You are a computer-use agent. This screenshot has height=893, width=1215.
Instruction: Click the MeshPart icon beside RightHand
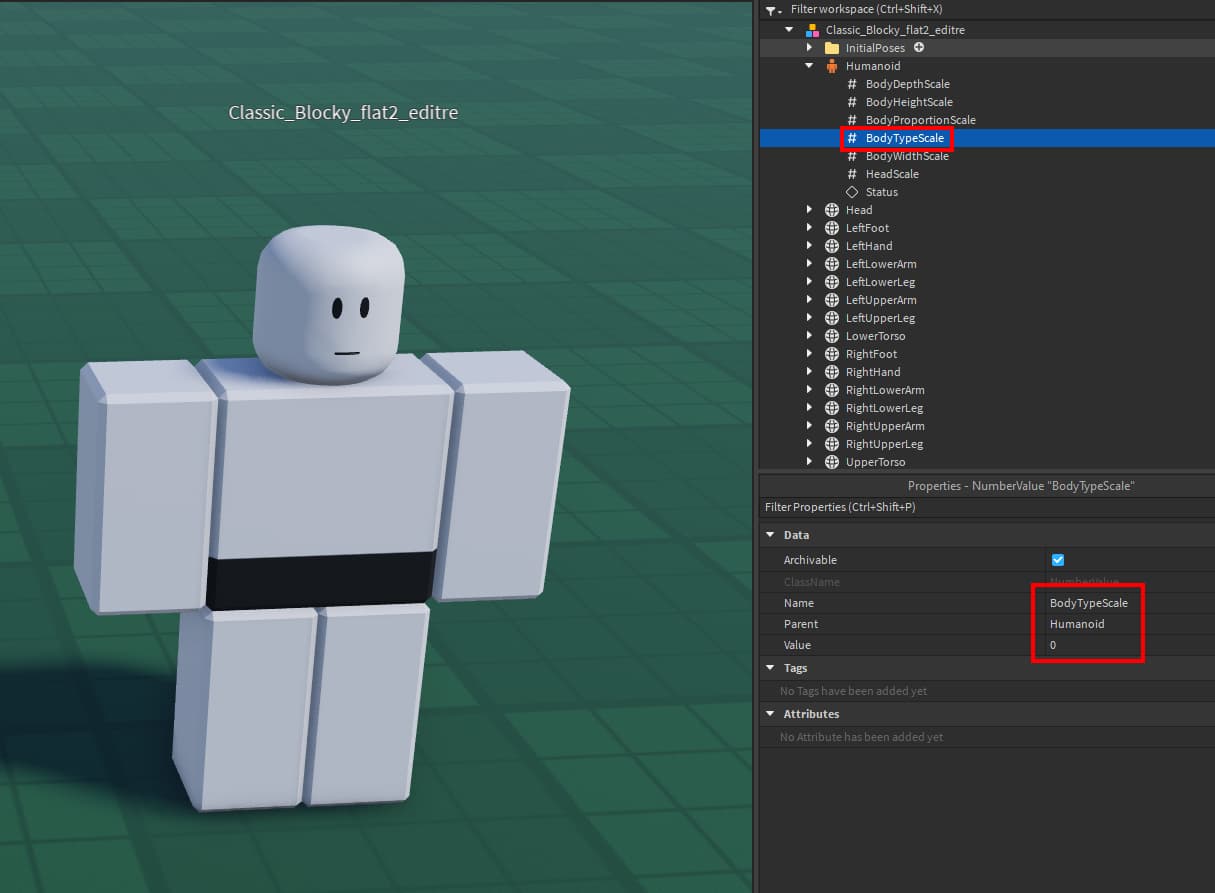pos(832,371)
